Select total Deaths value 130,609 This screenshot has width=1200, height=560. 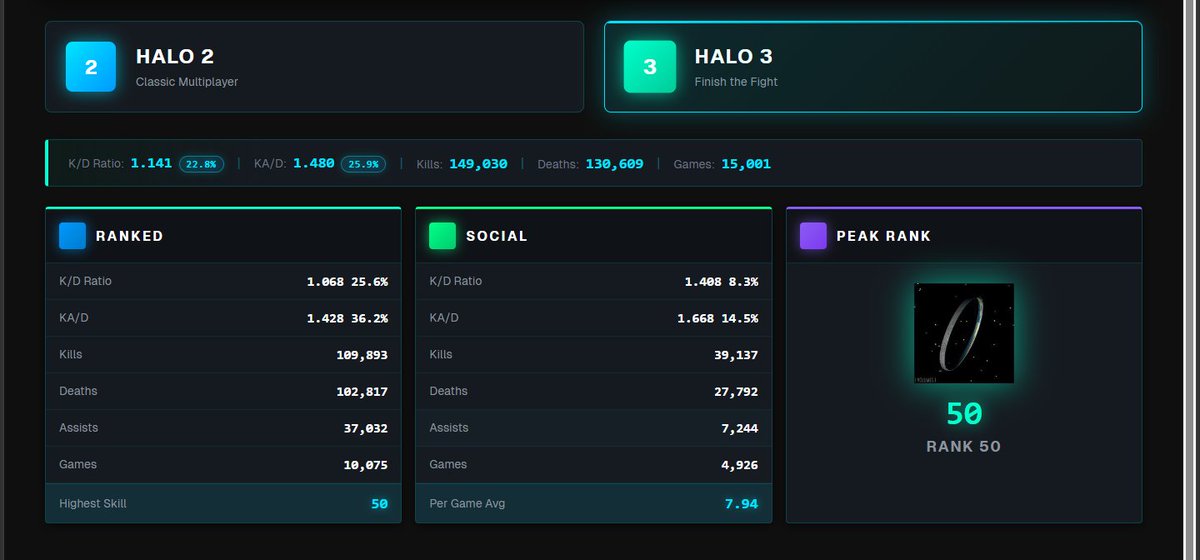click(x=614, y=164)
